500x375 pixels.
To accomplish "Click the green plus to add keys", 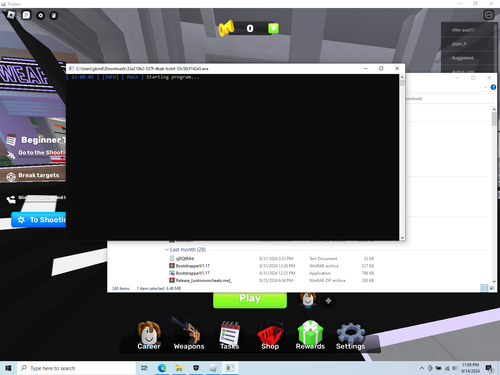I will pyautogui.click(x=273, y=28).
